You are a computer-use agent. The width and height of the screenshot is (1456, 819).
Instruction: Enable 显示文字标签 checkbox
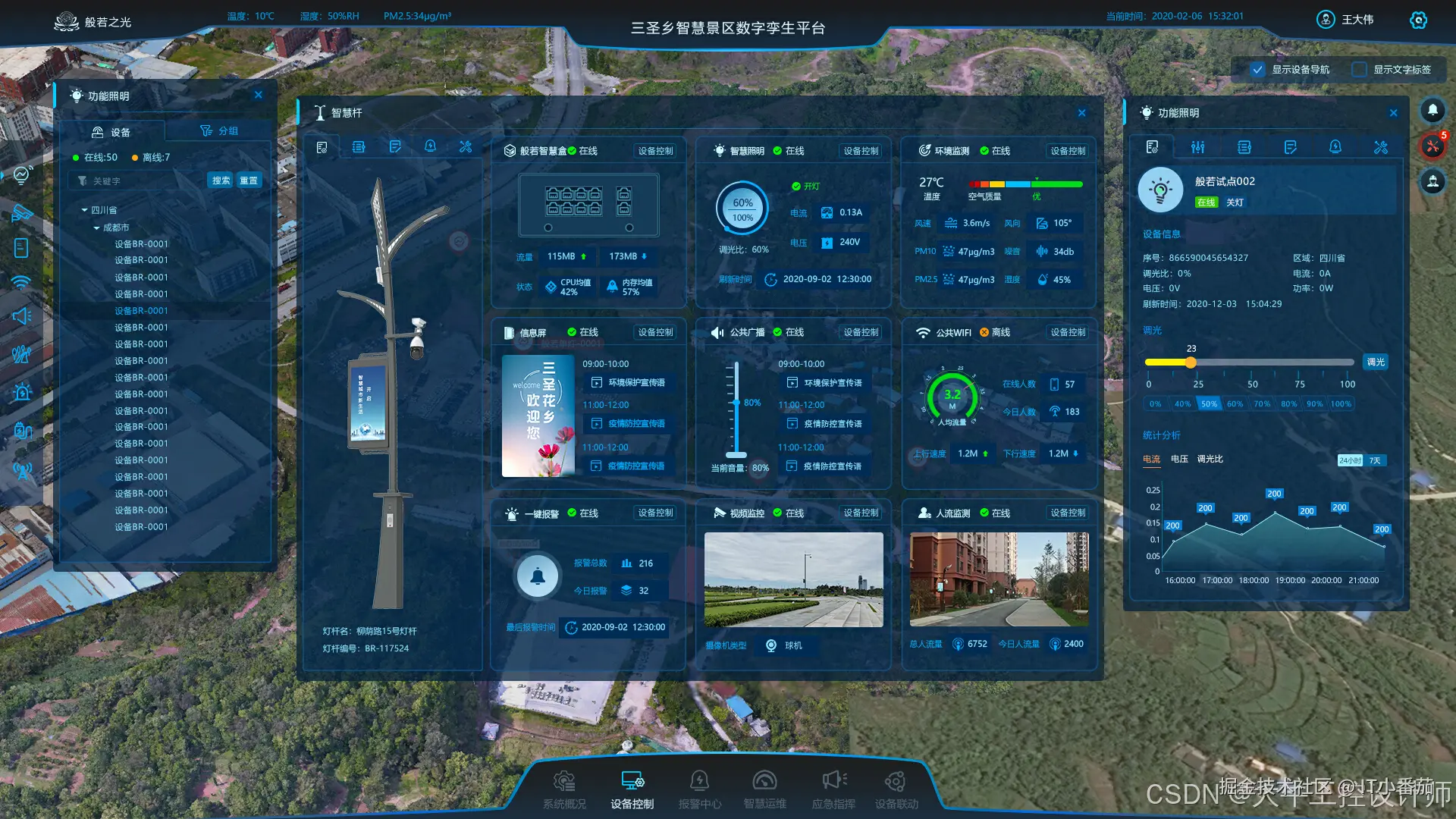1359,70
